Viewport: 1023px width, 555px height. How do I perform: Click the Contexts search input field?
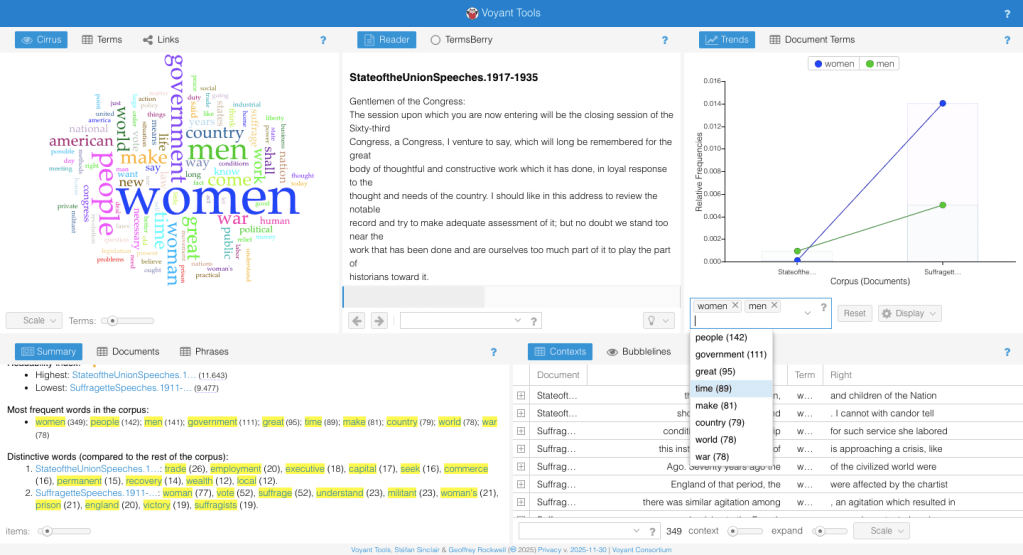(580, 530)
